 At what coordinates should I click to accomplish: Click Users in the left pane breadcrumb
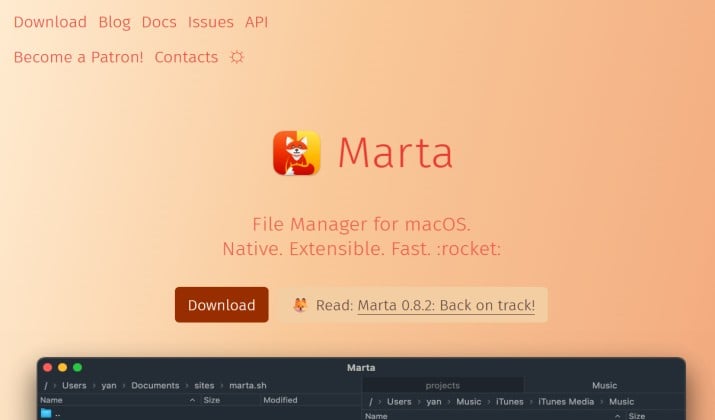click(x=74, y=385)
